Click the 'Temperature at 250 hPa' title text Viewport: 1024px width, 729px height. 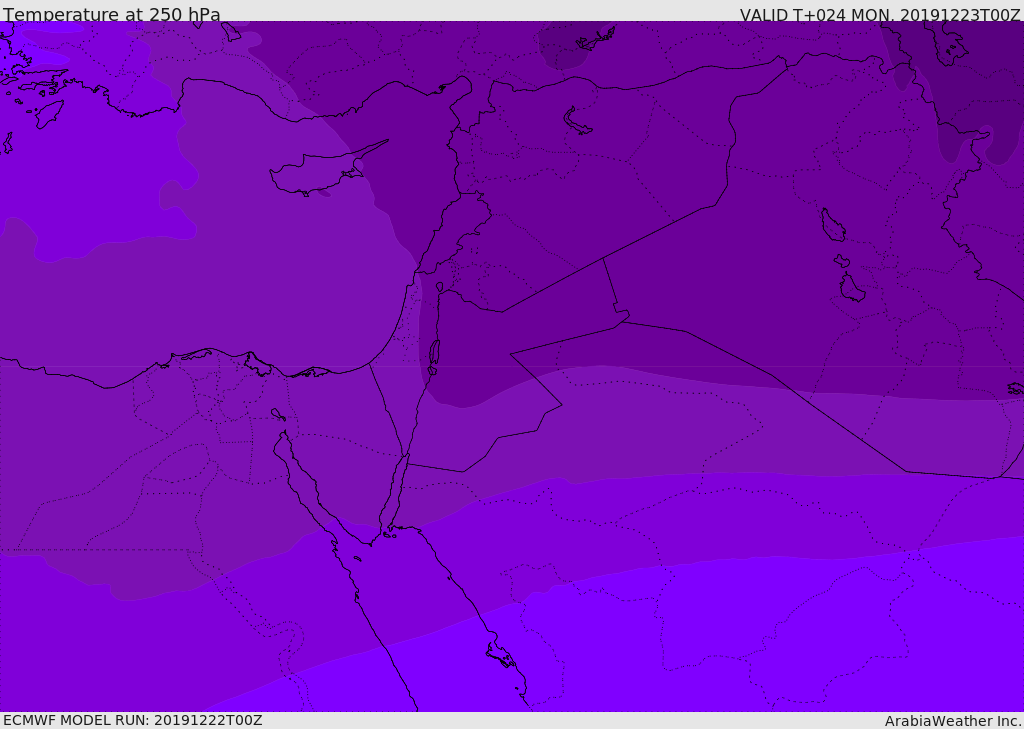pos(112,14)
